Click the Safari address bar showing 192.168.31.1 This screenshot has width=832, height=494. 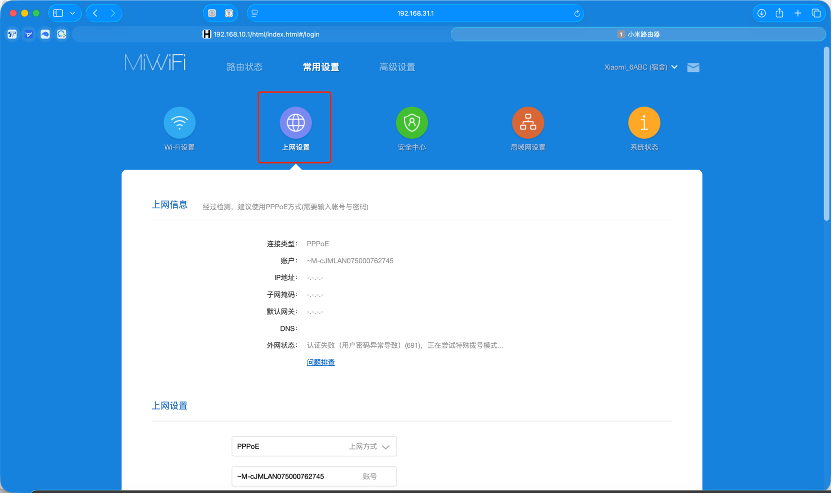(x=415, y=13)
